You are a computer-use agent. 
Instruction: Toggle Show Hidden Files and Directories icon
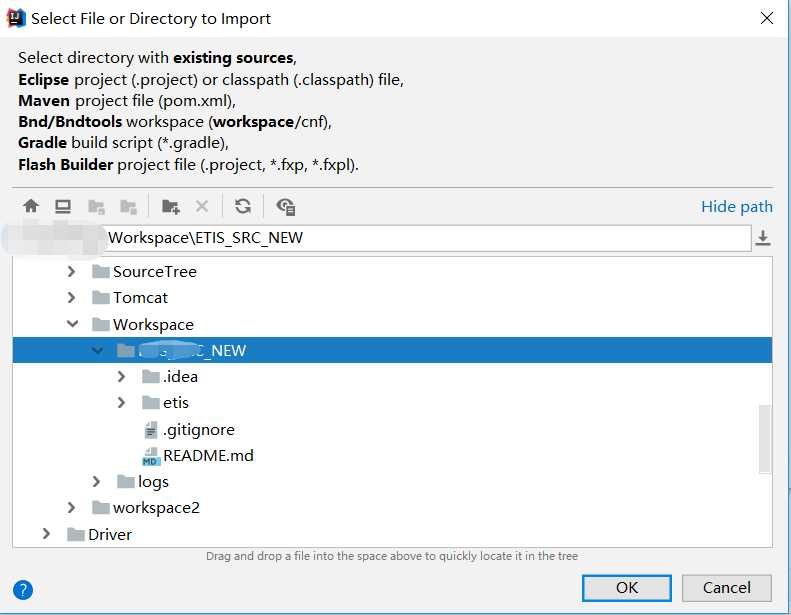coord(286,206)
